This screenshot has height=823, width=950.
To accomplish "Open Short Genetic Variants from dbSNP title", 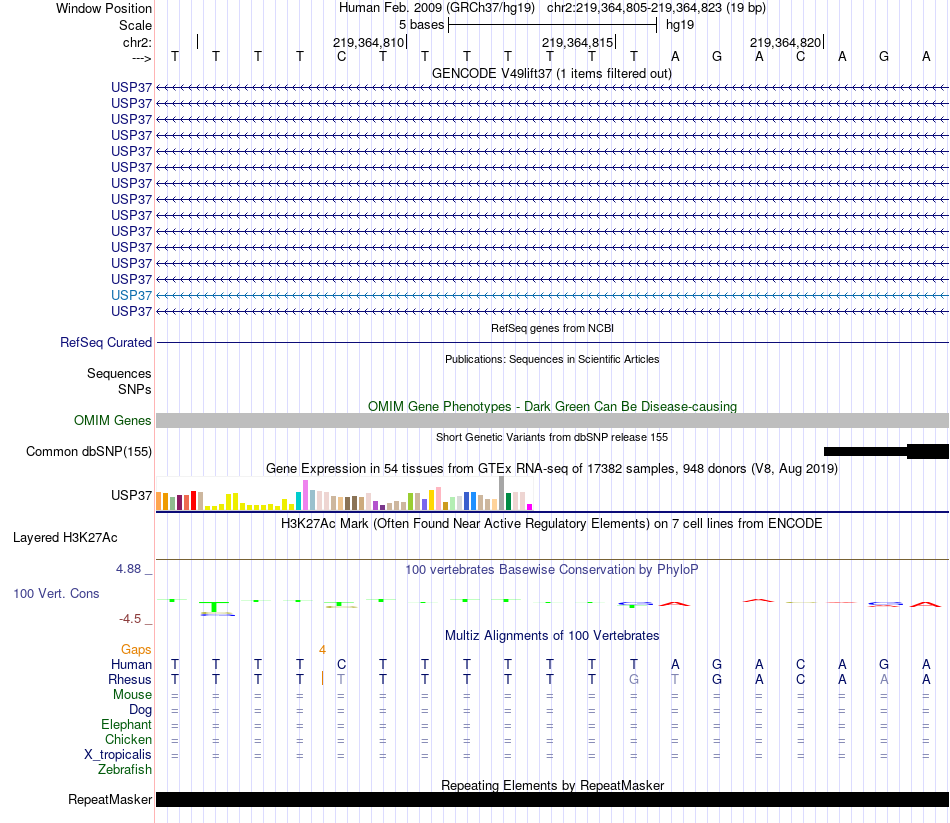I will (551, 437).
